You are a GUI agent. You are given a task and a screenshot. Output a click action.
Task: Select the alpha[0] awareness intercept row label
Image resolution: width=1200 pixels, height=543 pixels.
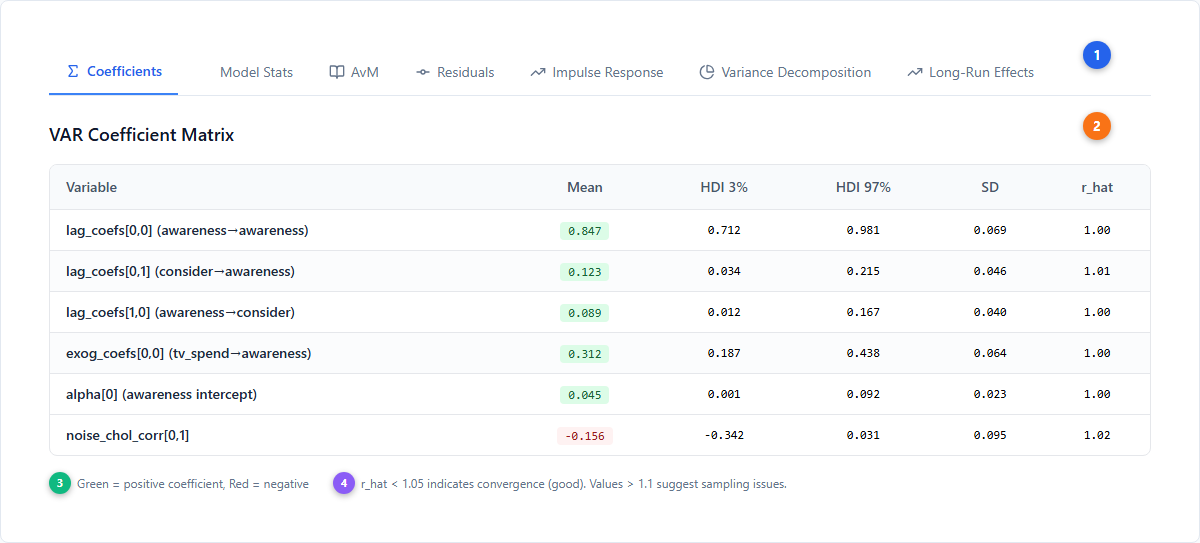(x=161, y=394)
